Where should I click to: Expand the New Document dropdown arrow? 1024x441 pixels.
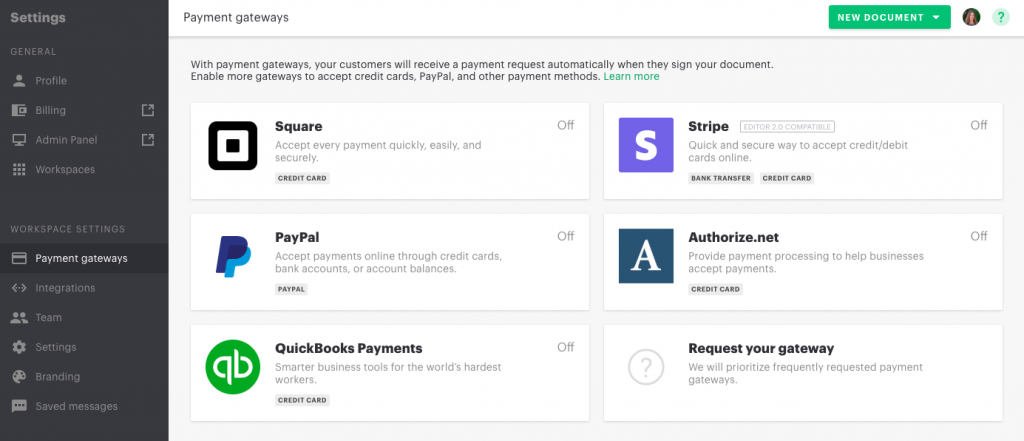point(936,18)
